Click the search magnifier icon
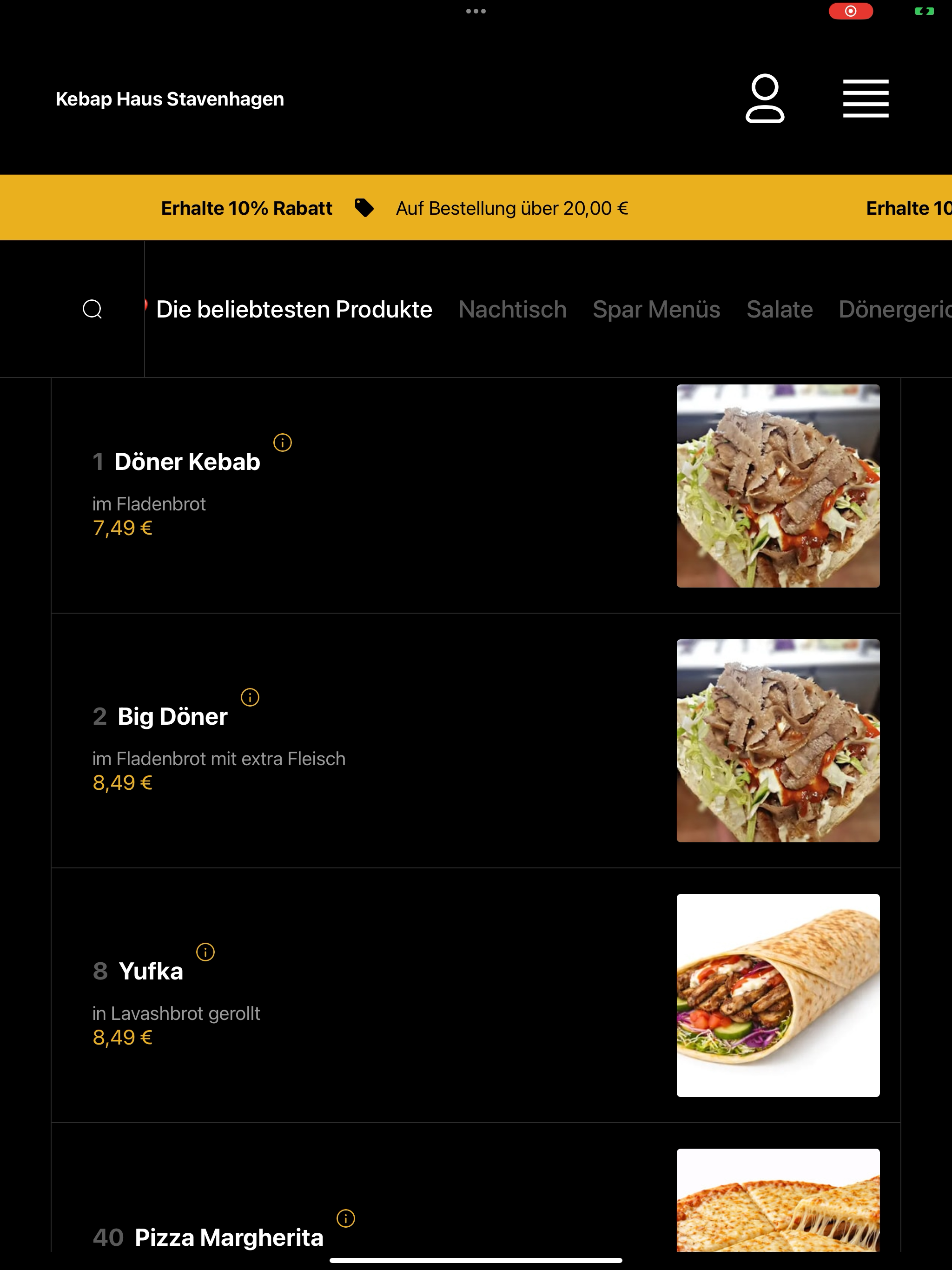The width and height of the screenshot is (952, 1270). [93, 309]
